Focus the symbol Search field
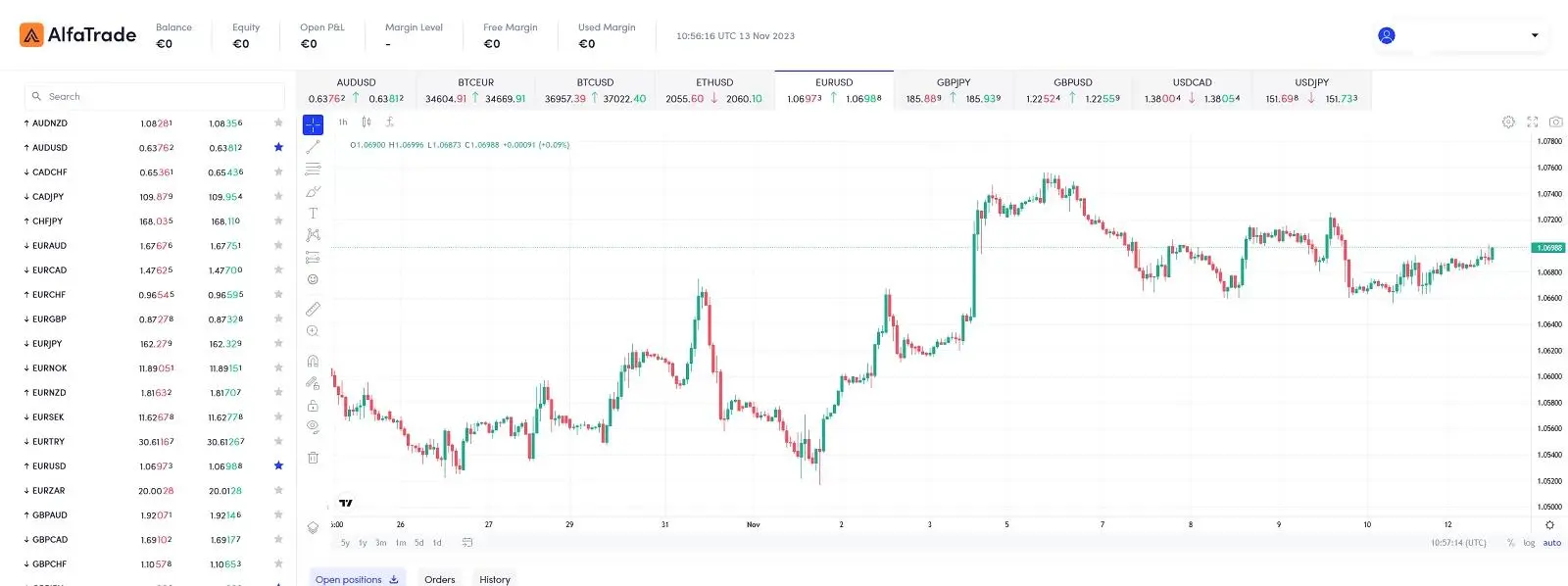This screenshot has height=586, width=1568. point(155,96)
